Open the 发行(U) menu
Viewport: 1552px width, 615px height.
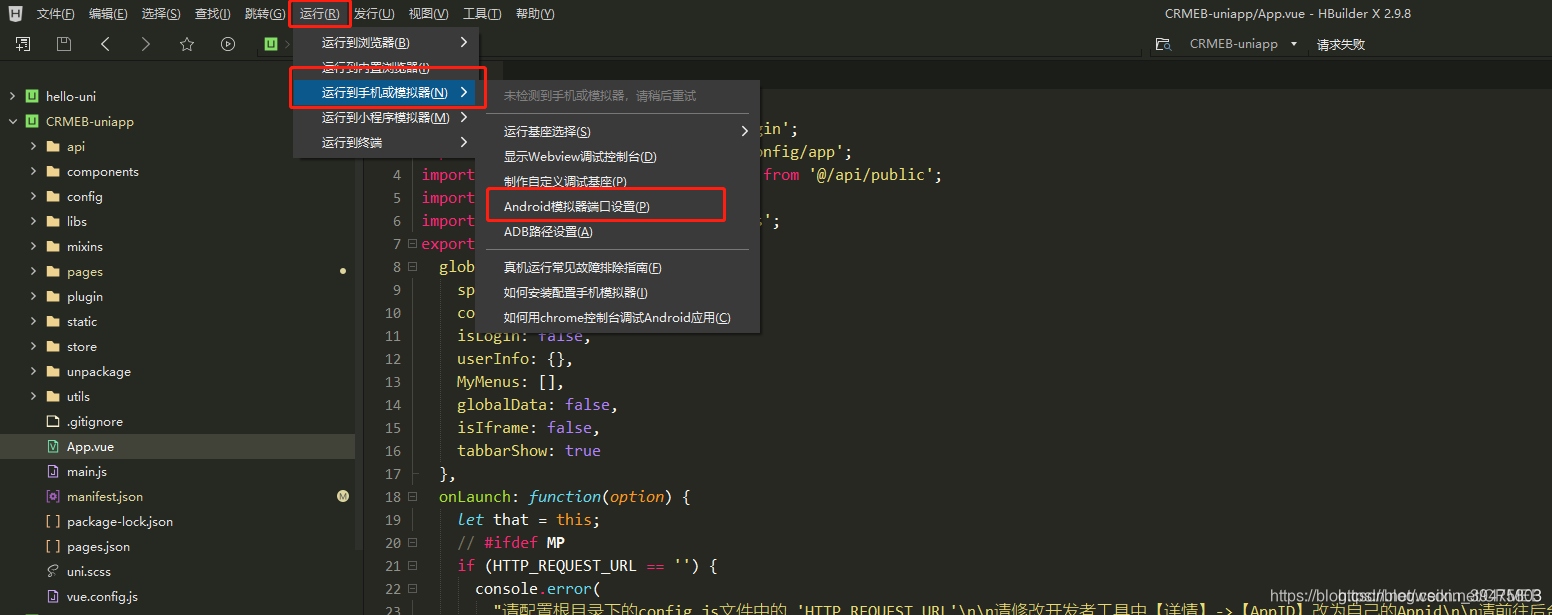click(x=374, y=14)
